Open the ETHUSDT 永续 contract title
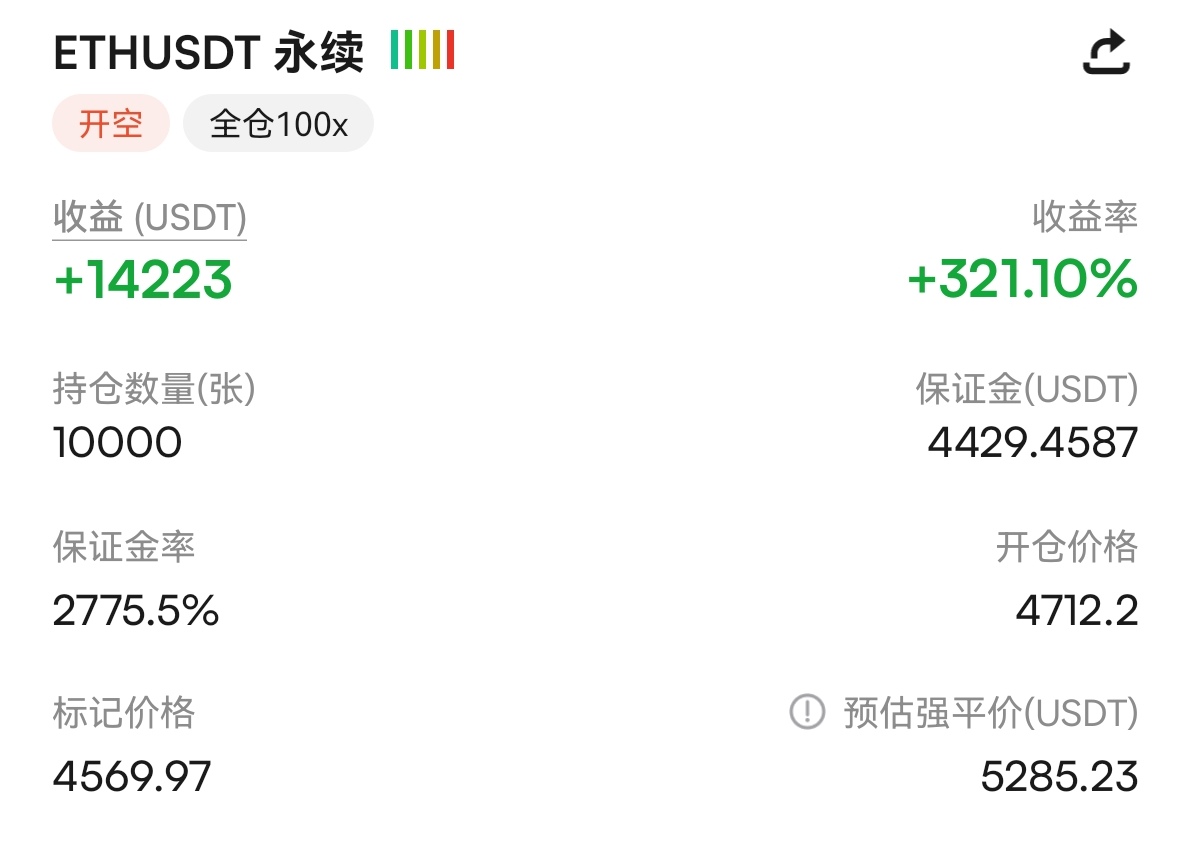The image size is (1188, 841). 208,52
